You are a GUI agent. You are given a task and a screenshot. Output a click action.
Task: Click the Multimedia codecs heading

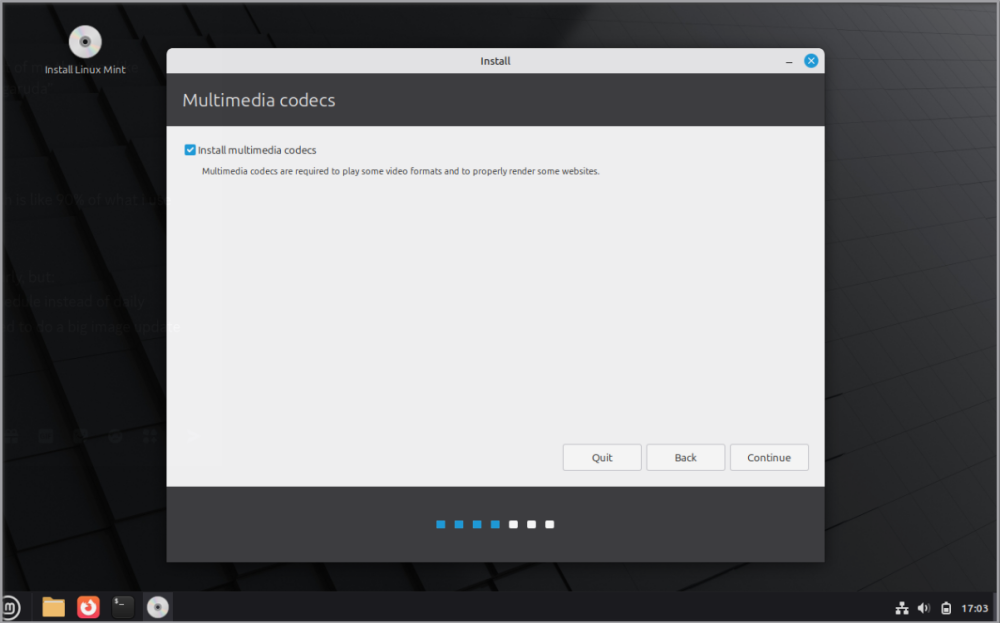pyautogui.click(x=258, y=100)
